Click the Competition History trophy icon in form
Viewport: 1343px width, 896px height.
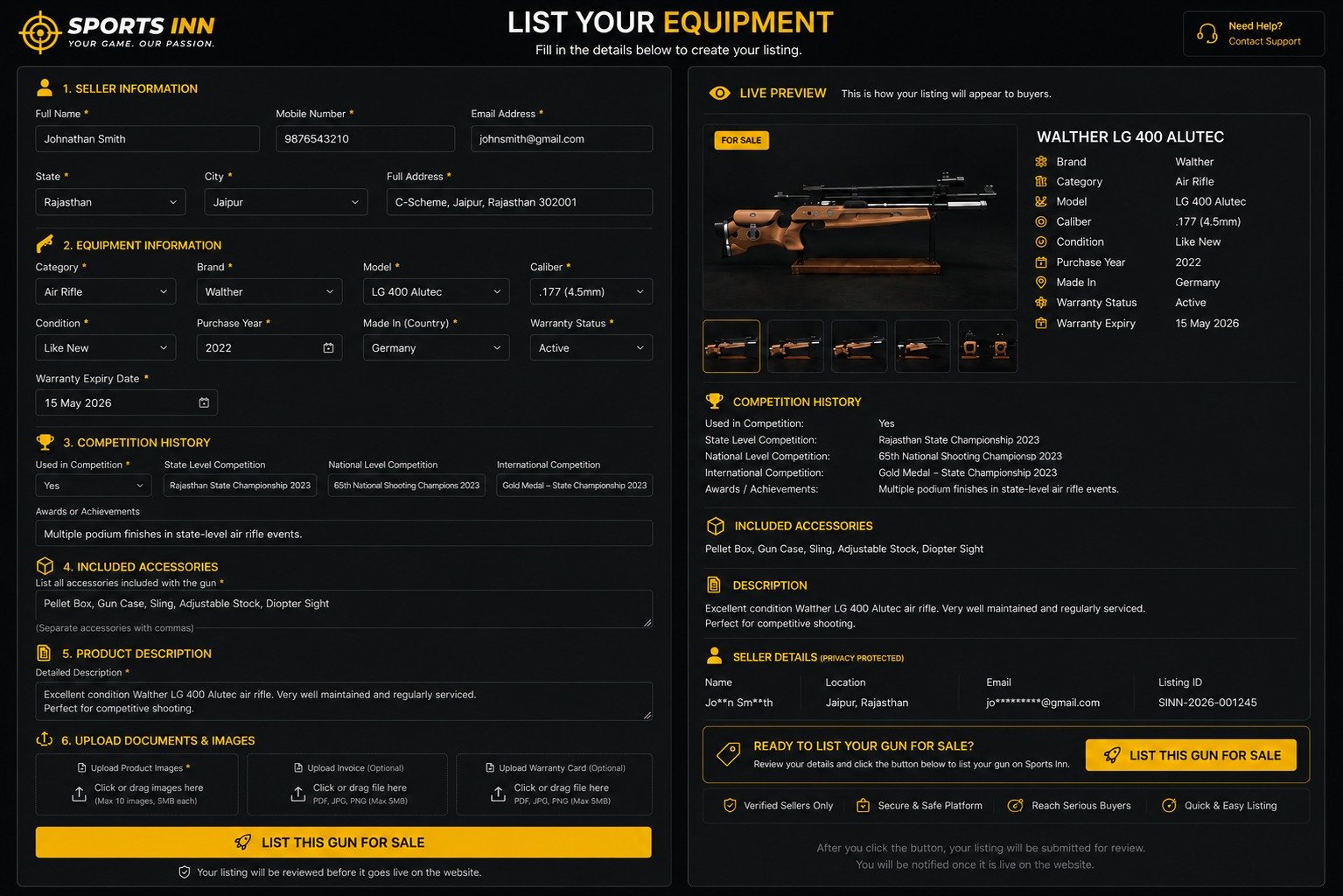(x=45, y=442)
